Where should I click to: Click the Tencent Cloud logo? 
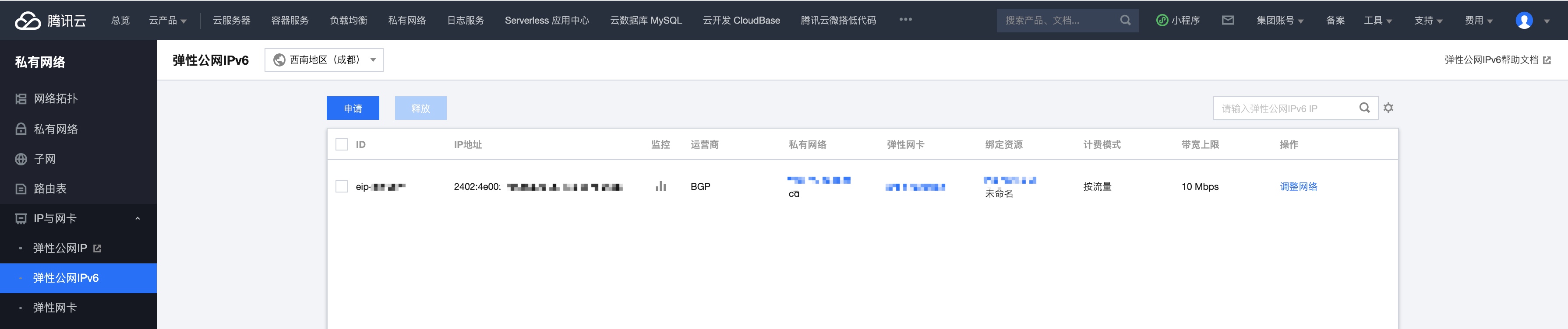point(50,21)
